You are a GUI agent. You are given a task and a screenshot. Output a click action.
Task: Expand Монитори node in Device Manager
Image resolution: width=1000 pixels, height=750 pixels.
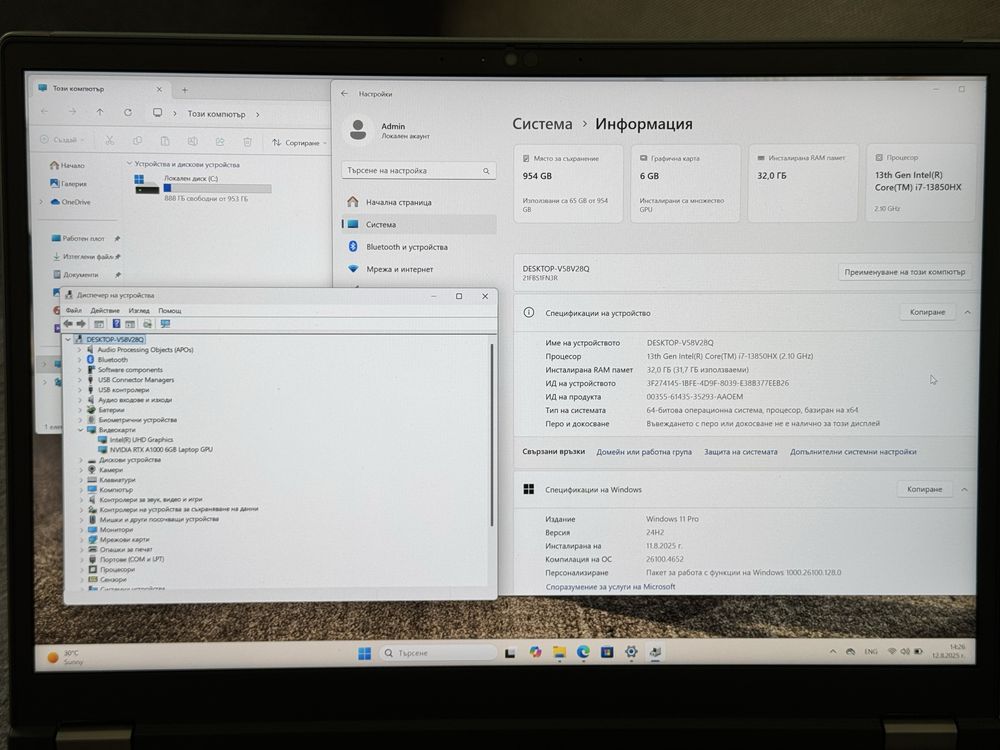pos(82,529)
